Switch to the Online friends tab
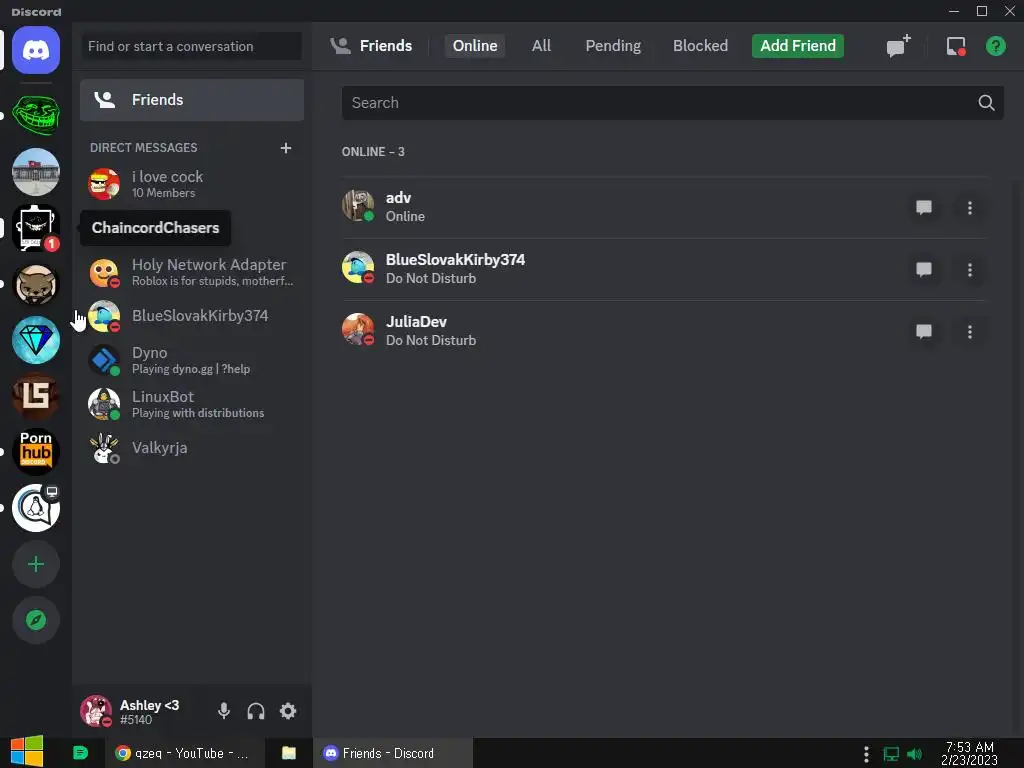This screenshot has width=1024, height=768. click(x=475, y=46)
